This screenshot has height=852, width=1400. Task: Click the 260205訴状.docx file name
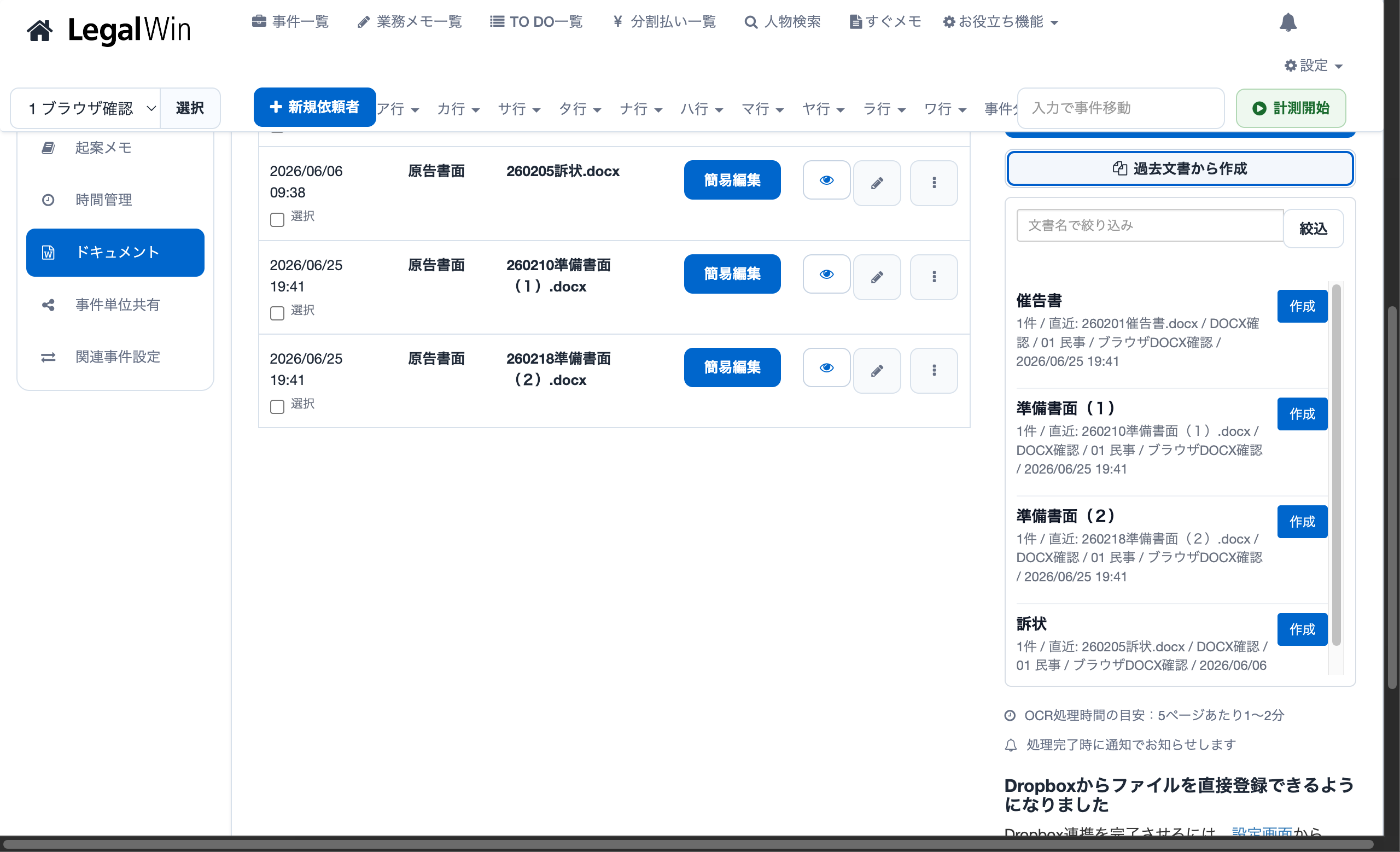point(563,171)
